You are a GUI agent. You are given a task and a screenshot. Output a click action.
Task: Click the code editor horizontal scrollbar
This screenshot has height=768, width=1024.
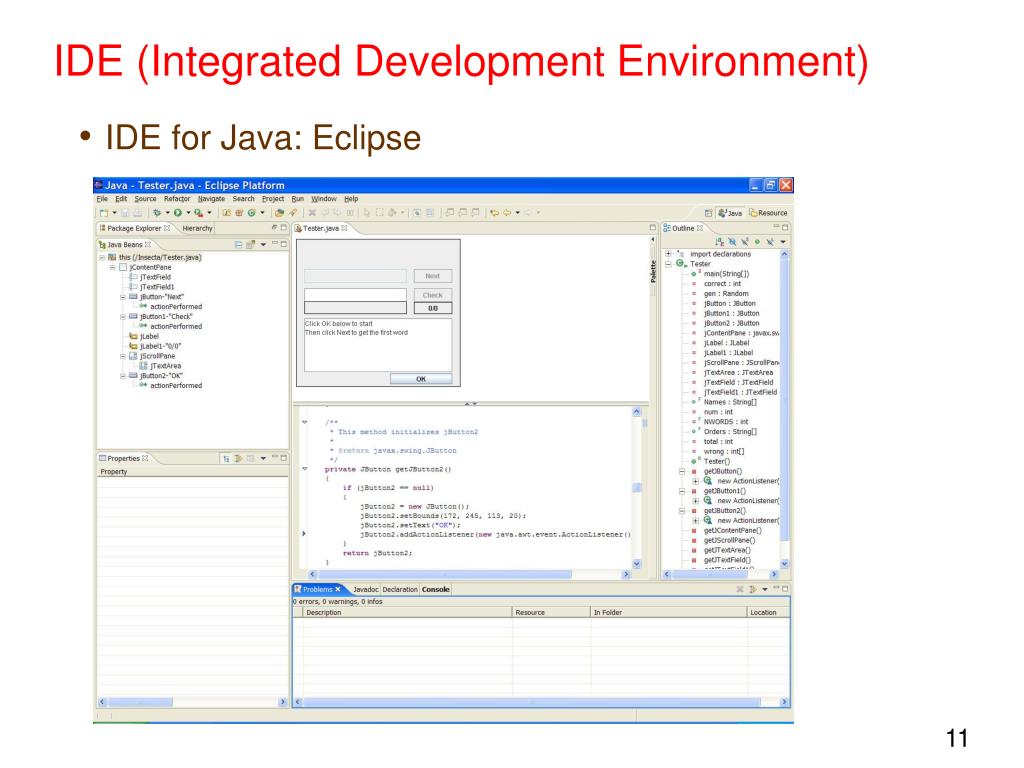pyautogui.click(x=469, y=575)
